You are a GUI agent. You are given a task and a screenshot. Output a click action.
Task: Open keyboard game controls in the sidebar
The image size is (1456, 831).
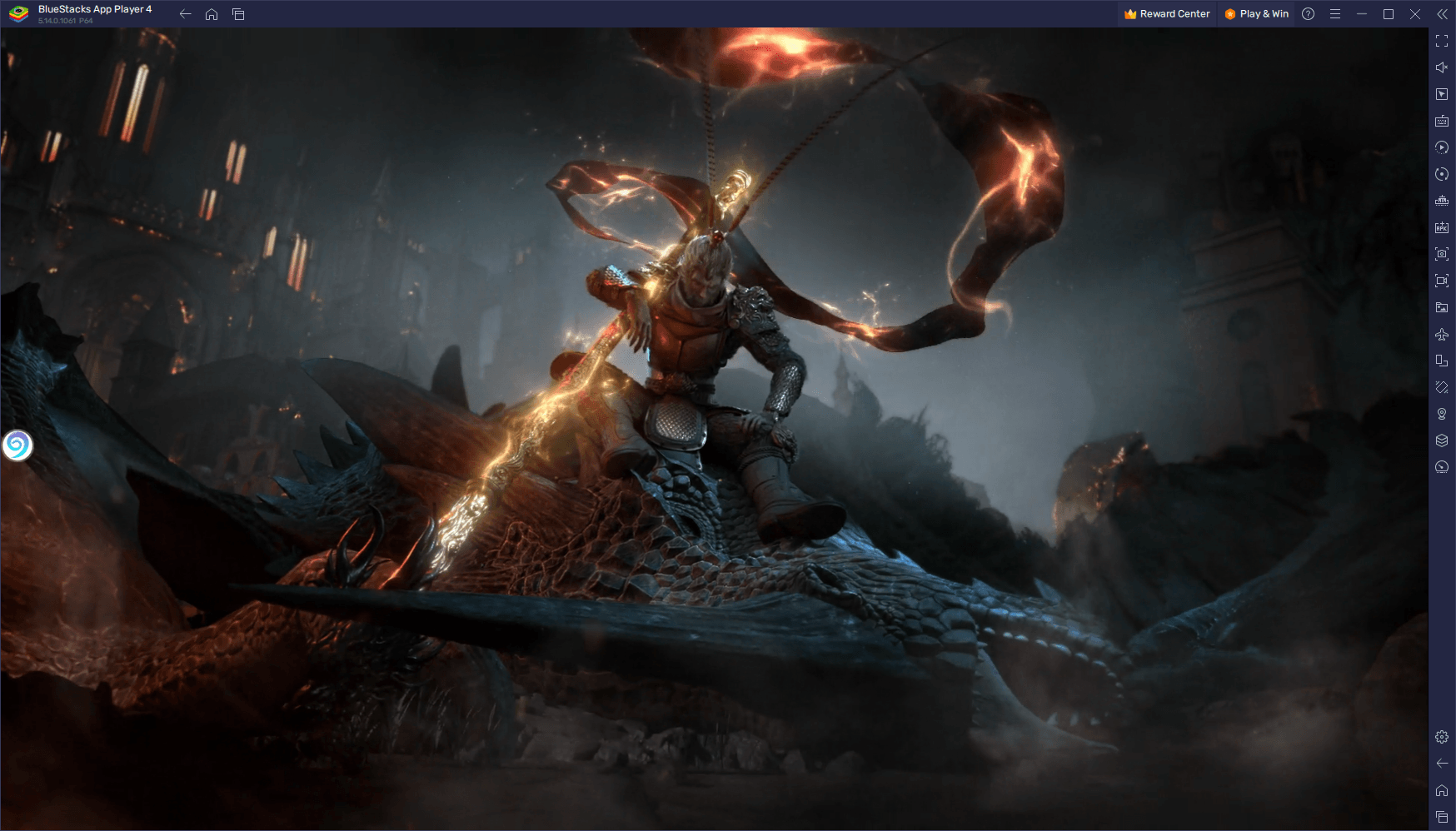(1442, 121)
